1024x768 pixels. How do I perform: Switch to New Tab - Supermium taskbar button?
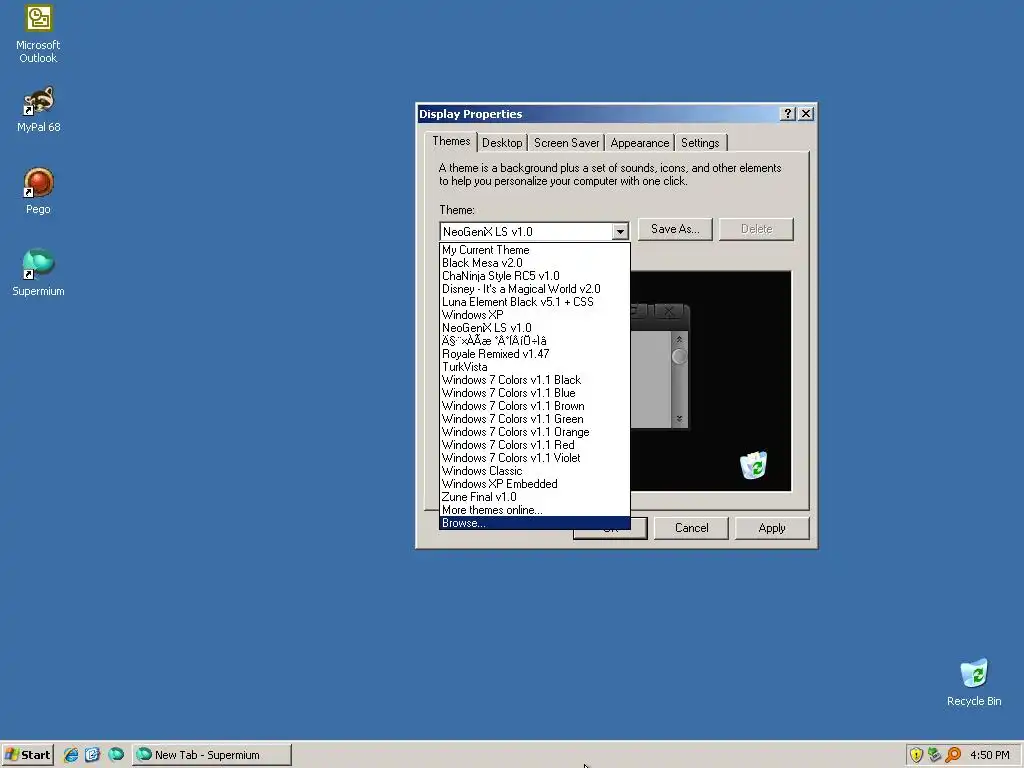(212, 755)
